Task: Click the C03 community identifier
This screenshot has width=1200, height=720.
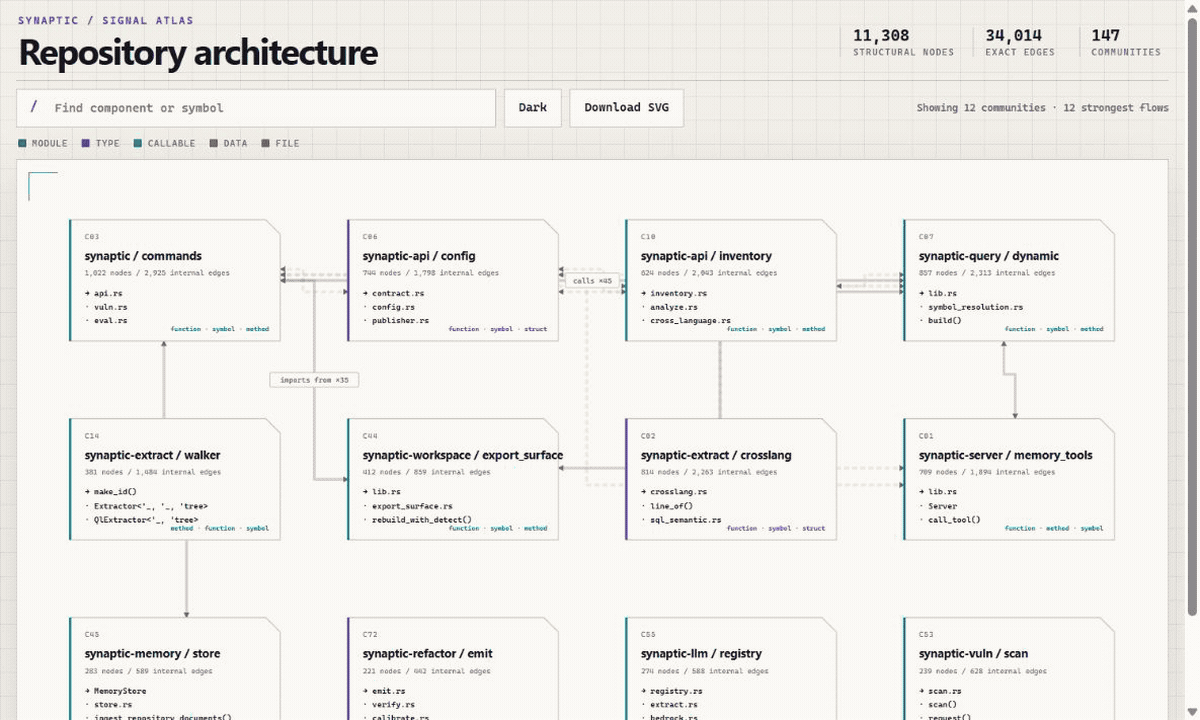Action: click(x=92, y=237)
